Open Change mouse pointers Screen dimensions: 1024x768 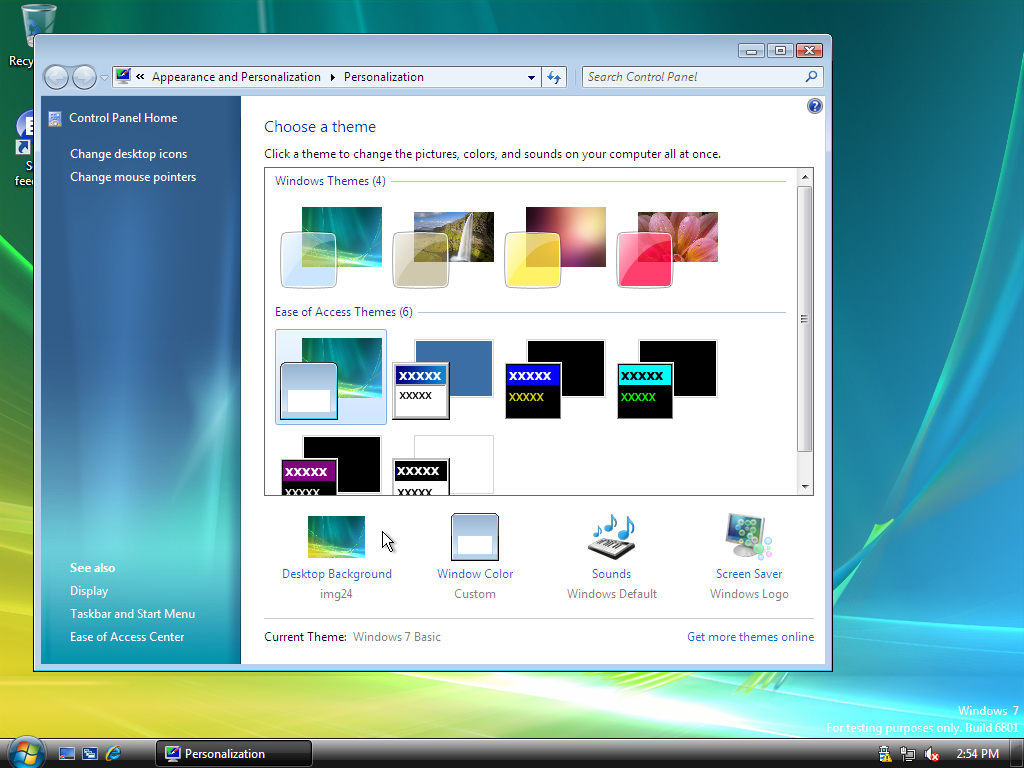point(133,176)
